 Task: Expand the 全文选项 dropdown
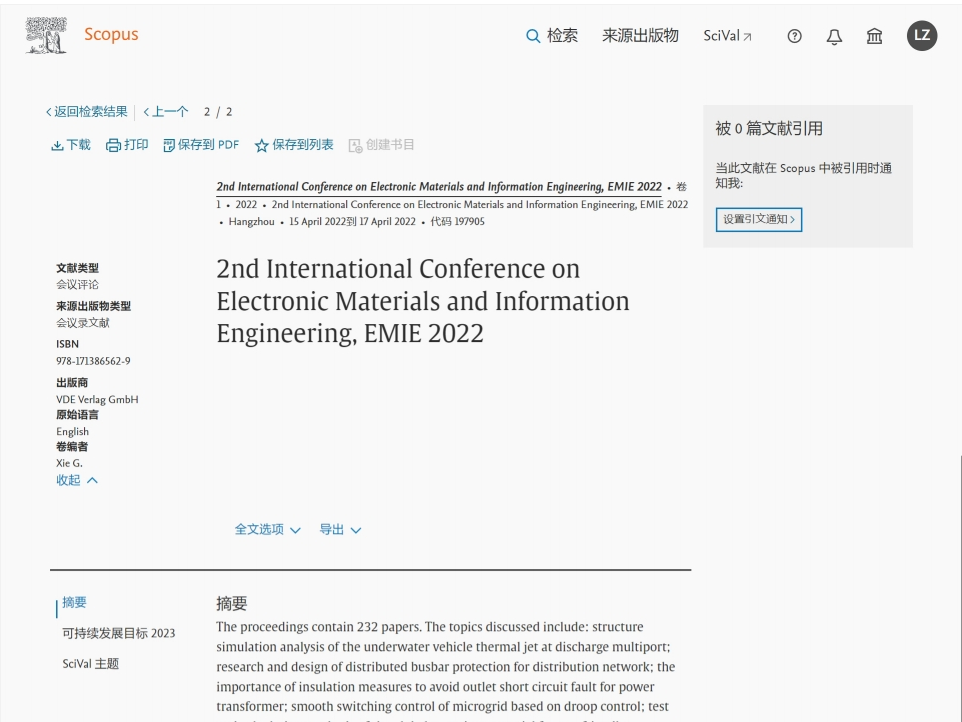point(266,529)
